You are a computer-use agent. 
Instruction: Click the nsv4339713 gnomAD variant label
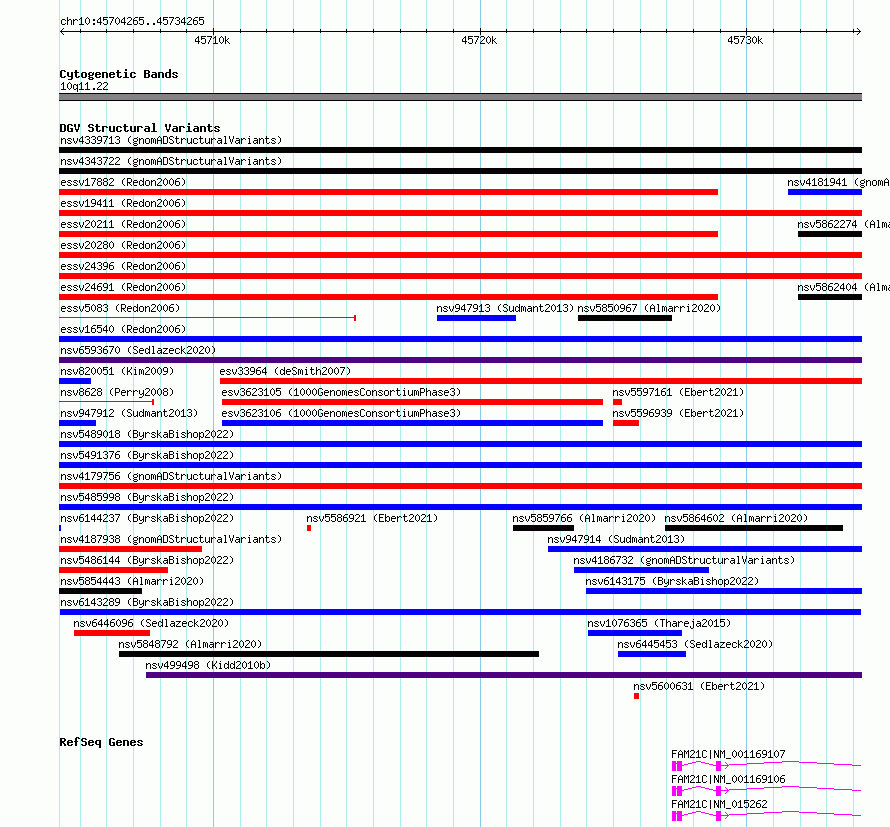pyautogui.click(x=171, y=140)
